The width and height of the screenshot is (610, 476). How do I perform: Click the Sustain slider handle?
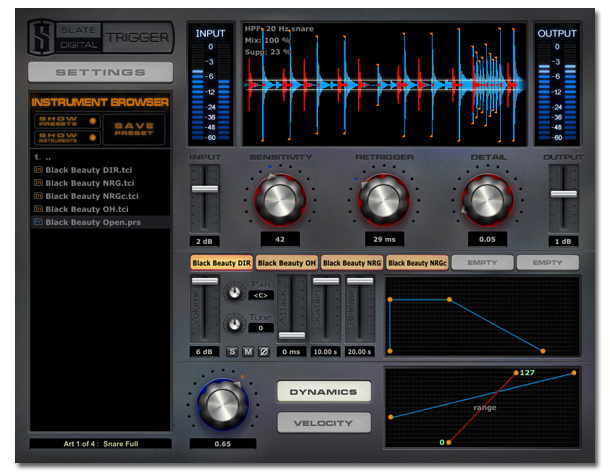coord(326,281)
